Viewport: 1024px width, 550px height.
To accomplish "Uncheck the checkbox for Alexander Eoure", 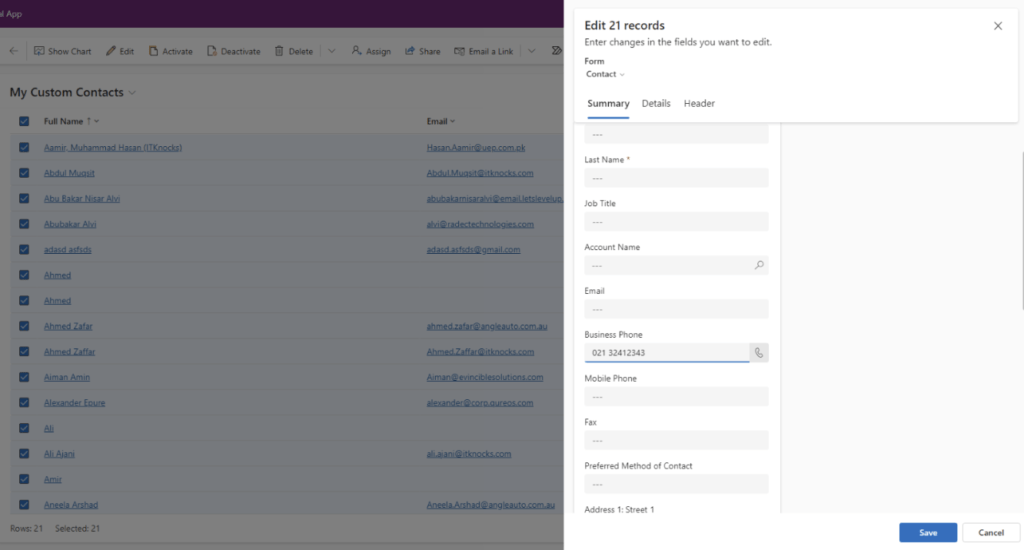I will (x=24, y=402).
